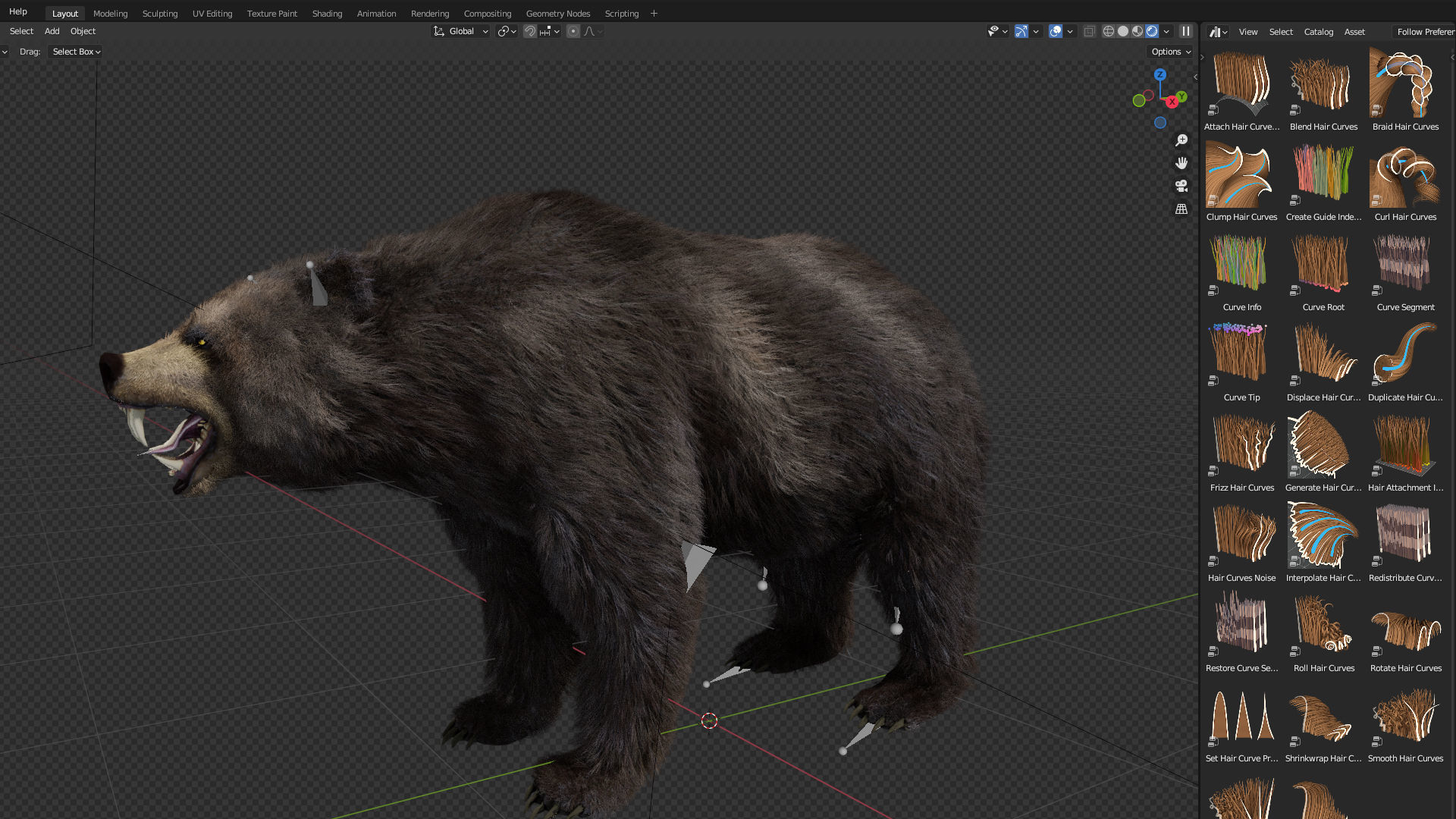This screenshot has height=819, width=1456.
Task: Click the Y axis on navigation gizmo
Action: coord(1181,96)
